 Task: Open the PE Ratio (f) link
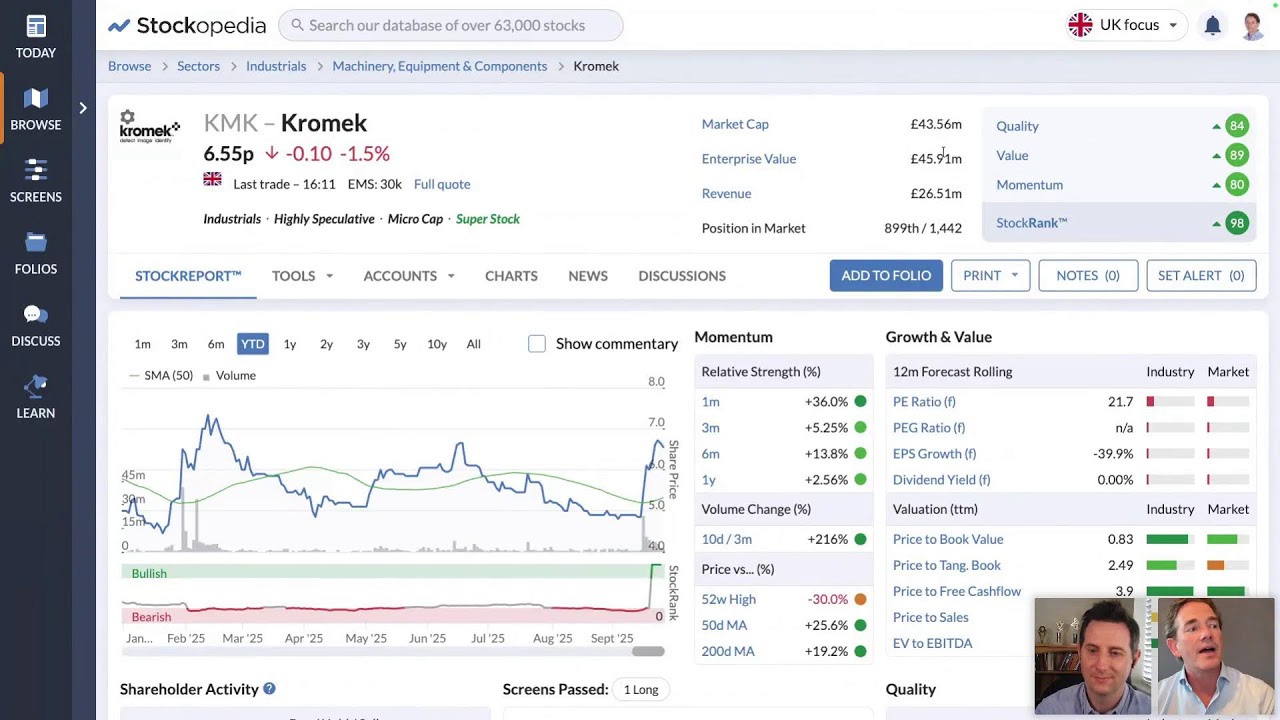pos(924,402)
